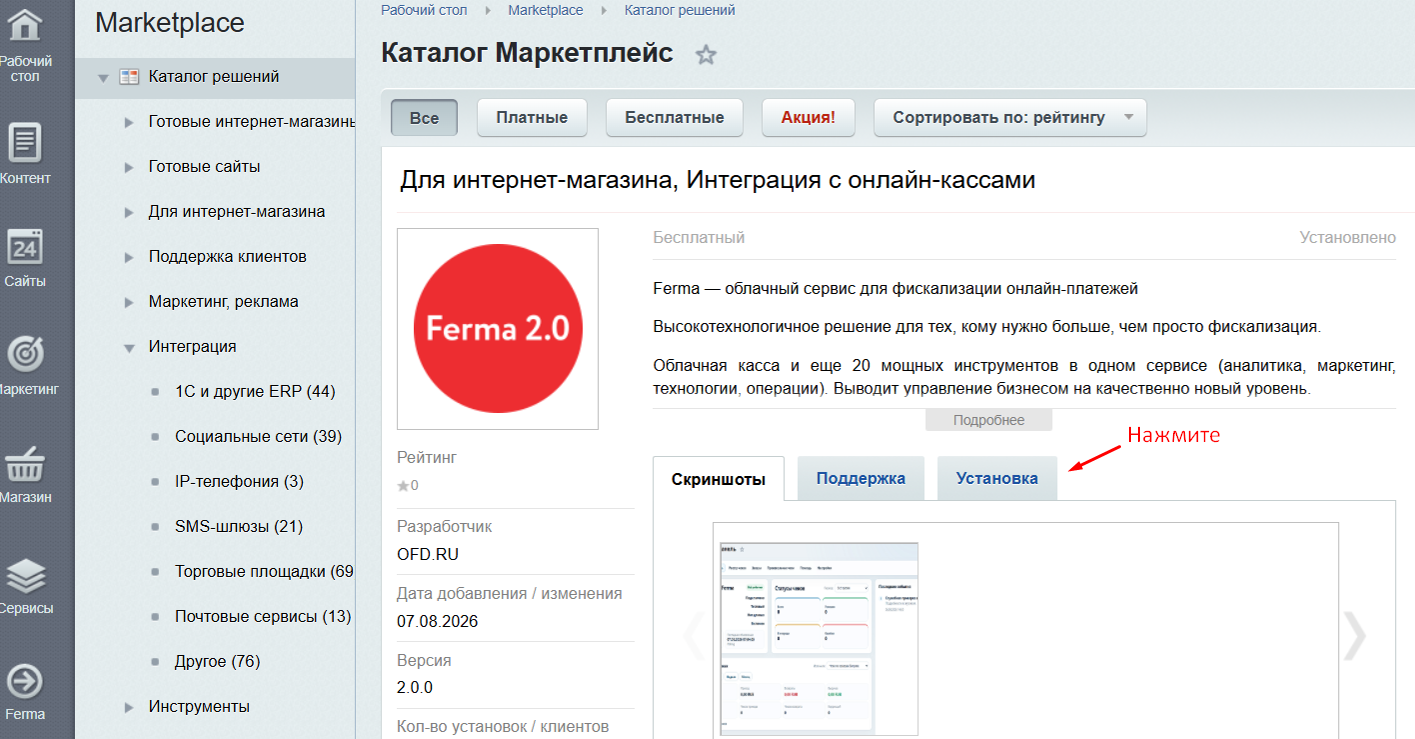
Task: Select SMS-шлюзы (21) category
Action: coord(239,526)
